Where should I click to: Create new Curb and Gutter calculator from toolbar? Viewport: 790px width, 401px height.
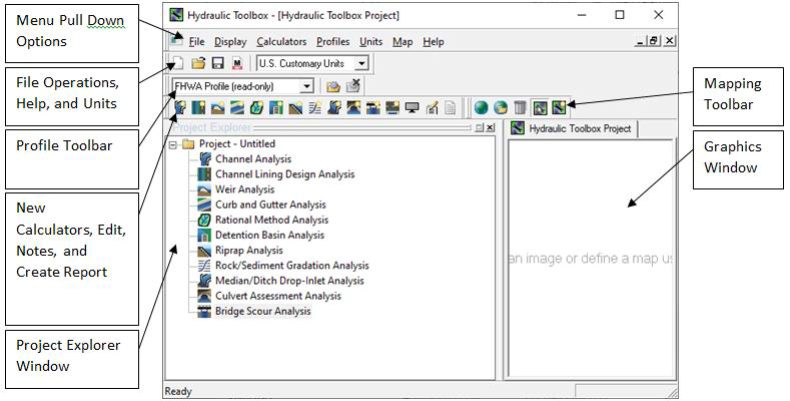click(x=237, y=107)
